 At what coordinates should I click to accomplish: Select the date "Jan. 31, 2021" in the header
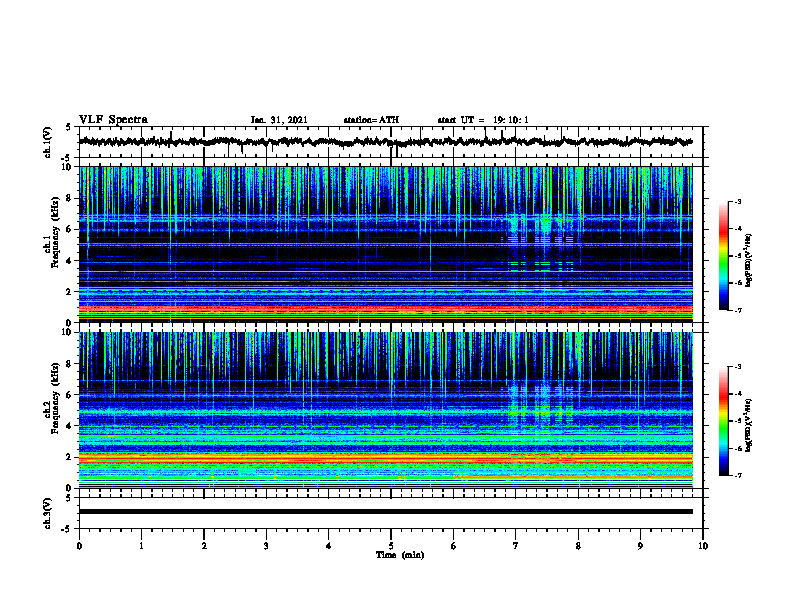pos(279,120)
